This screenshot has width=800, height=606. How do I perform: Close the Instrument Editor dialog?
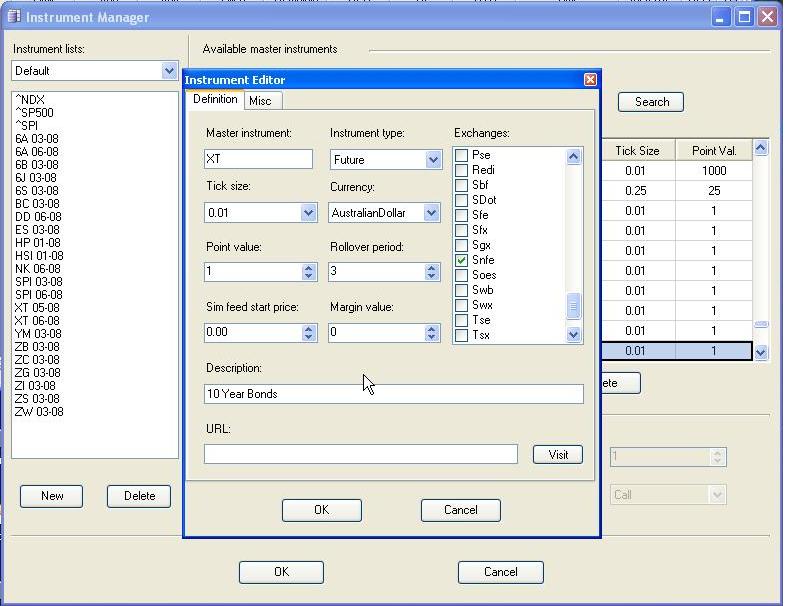[590, 80]
